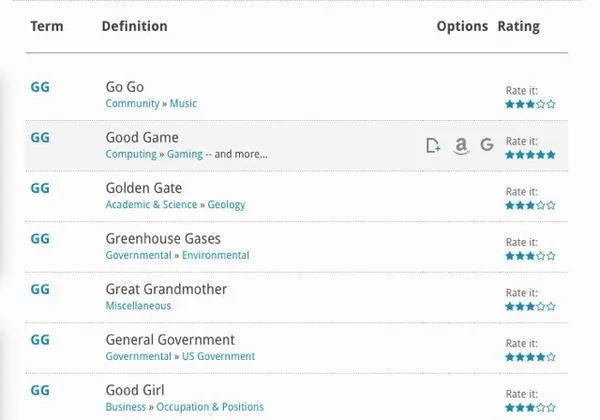Open the Gaming category link
The image size is (600, 420).
click(x=185, y=155)
